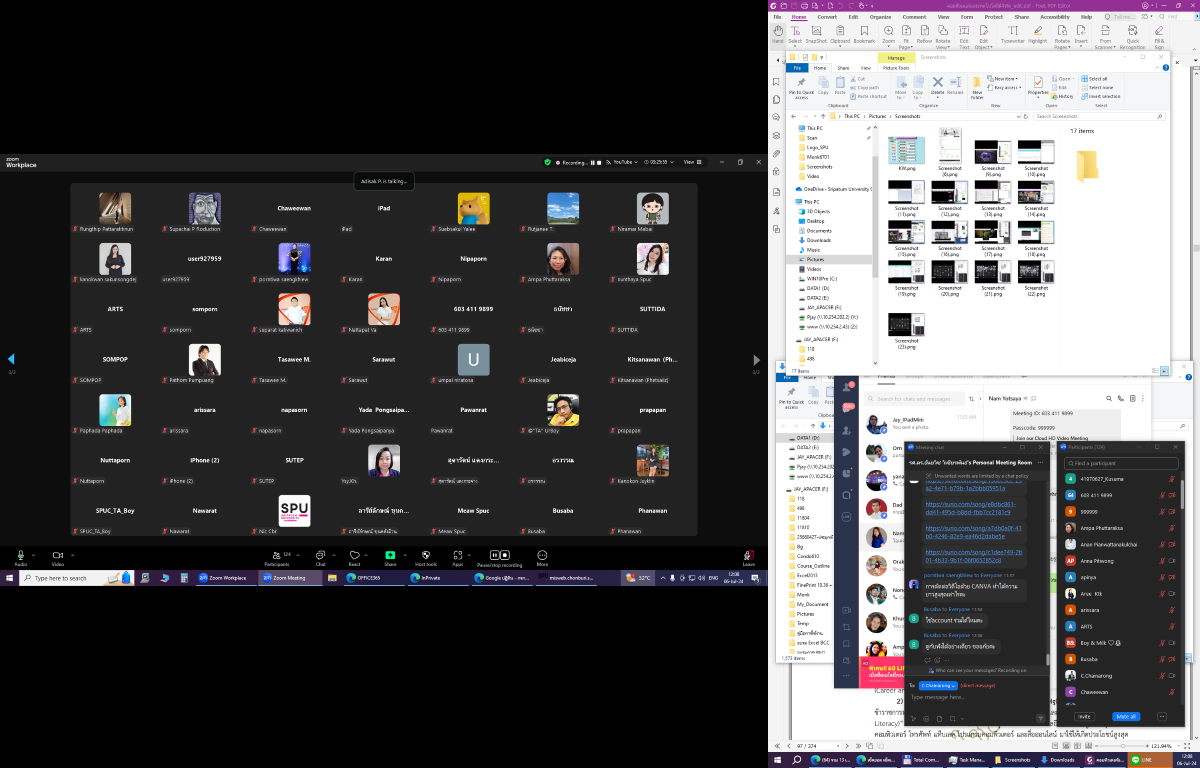Select the Screenshot (23).png thumbnail

907,331
